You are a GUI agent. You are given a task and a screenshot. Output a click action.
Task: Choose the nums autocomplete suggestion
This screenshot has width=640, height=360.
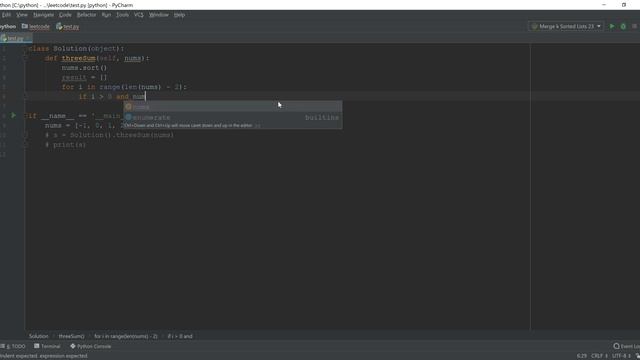(x=233, y=107)
